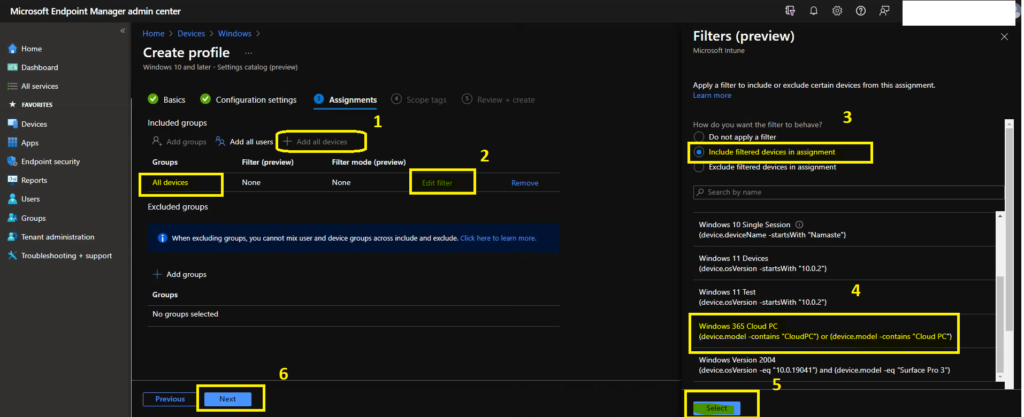Click Edit filter for All devices
Screen dimensions: 1024x417
(437, 183)
